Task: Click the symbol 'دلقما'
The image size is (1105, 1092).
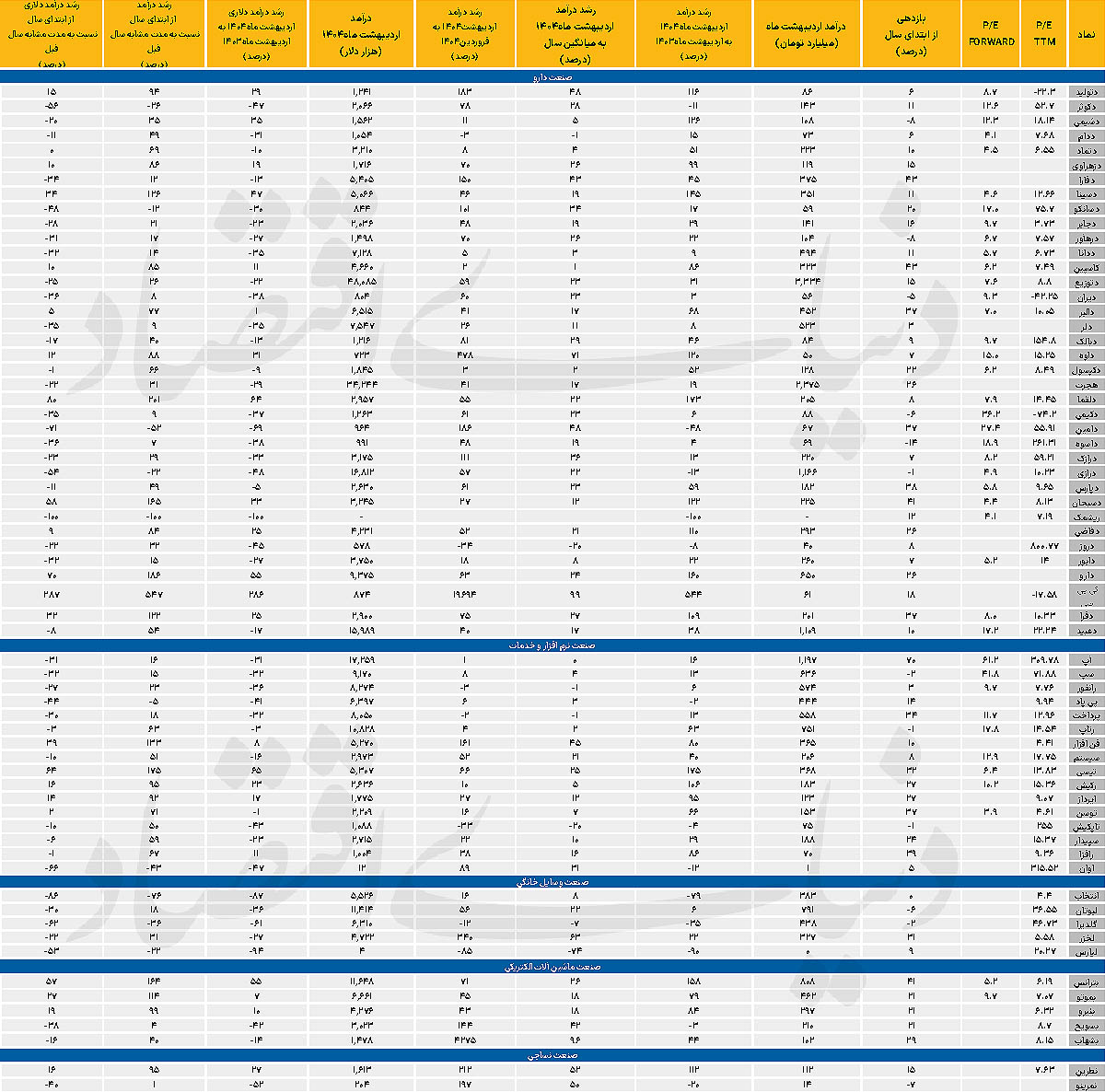Action: [x=1086, y=399]
